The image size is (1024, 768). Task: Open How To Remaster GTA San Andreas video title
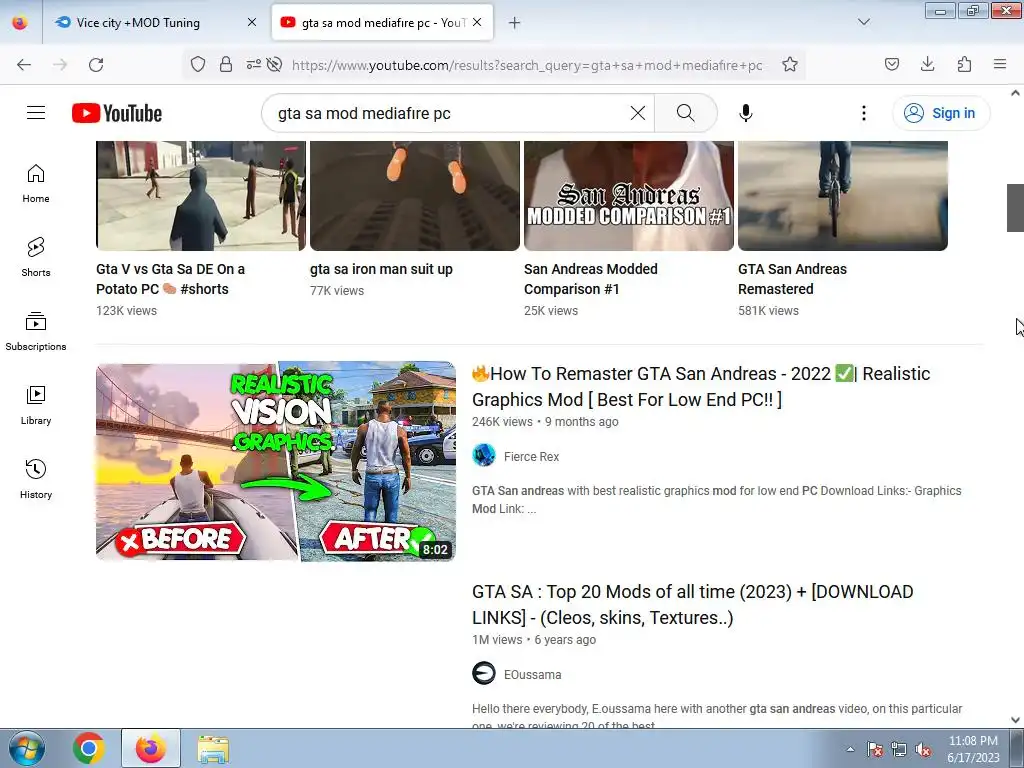coord(701,386)
